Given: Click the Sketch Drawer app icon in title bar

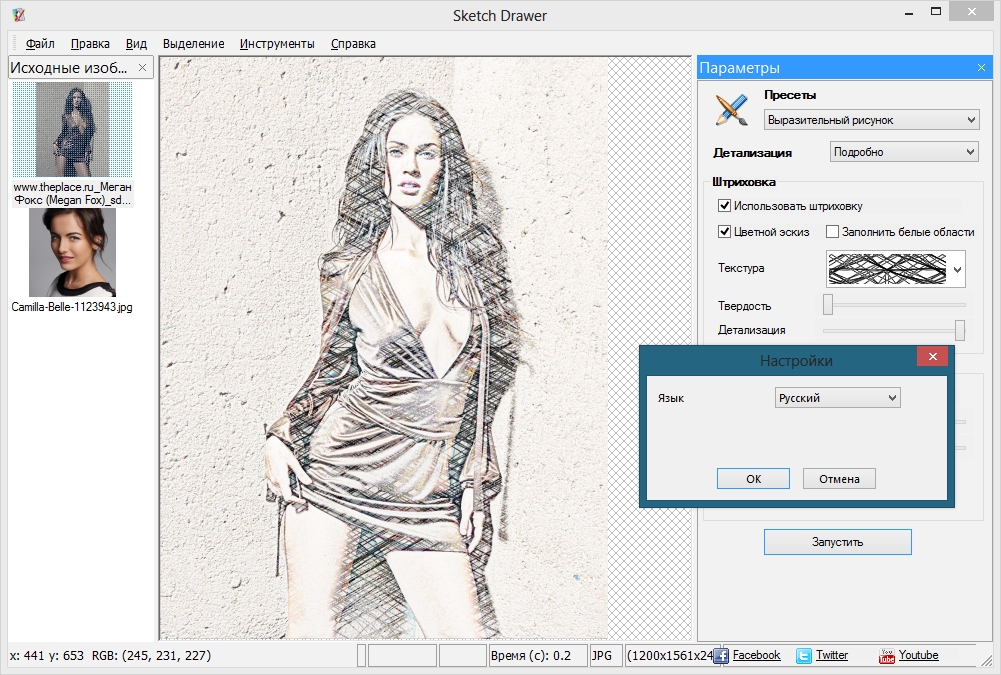Looking at the screenshot, I should (17, 15).
